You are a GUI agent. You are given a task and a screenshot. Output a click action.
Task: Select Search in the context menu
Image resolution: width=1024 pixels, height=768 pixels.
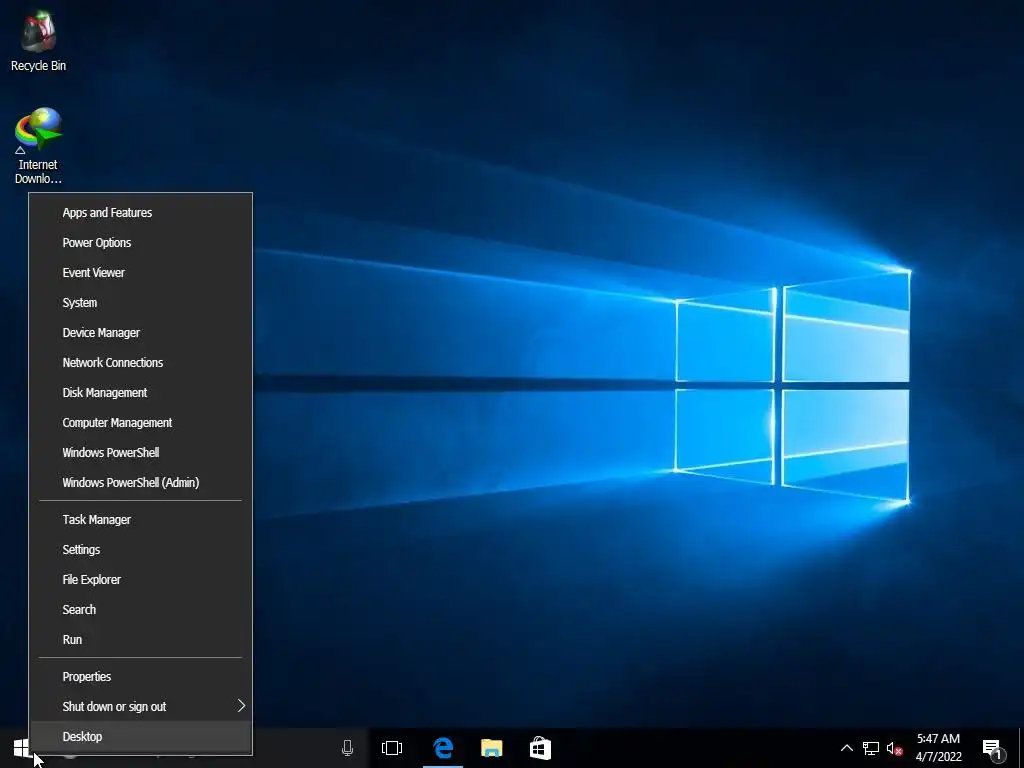click(140, 609)
